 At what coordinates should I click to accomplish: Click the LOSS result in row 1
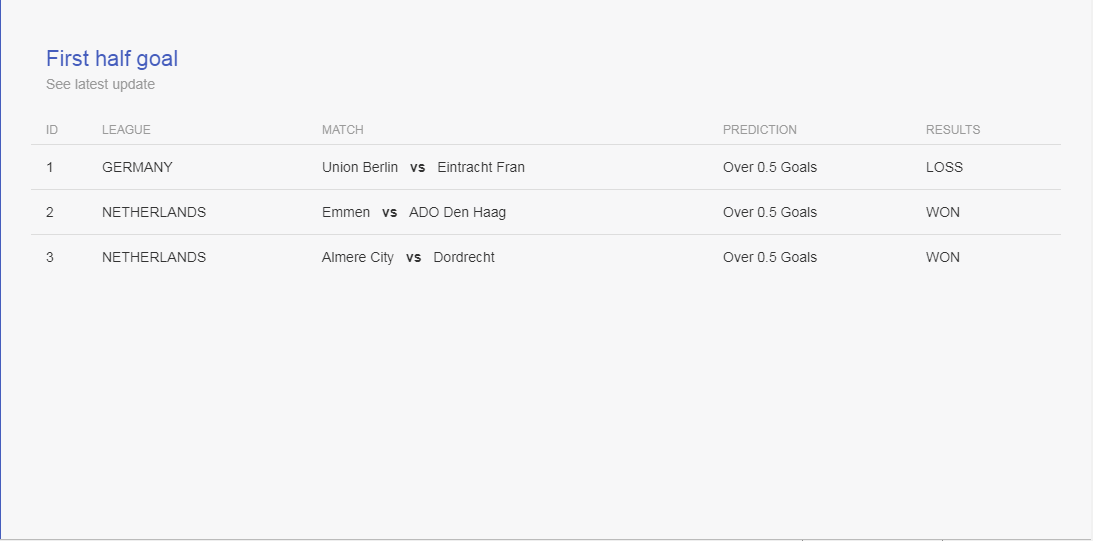(944, 167)
